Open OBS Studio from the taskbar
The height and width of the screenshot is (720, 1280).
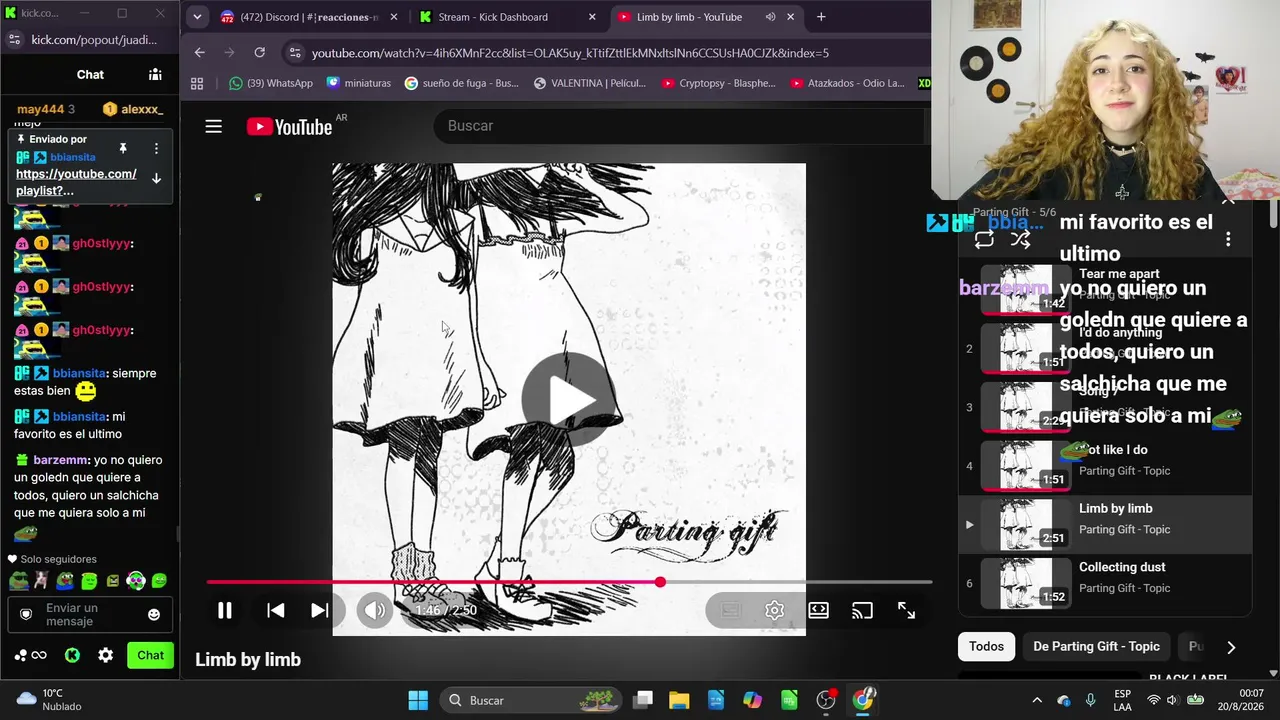[x=826, y=700]
